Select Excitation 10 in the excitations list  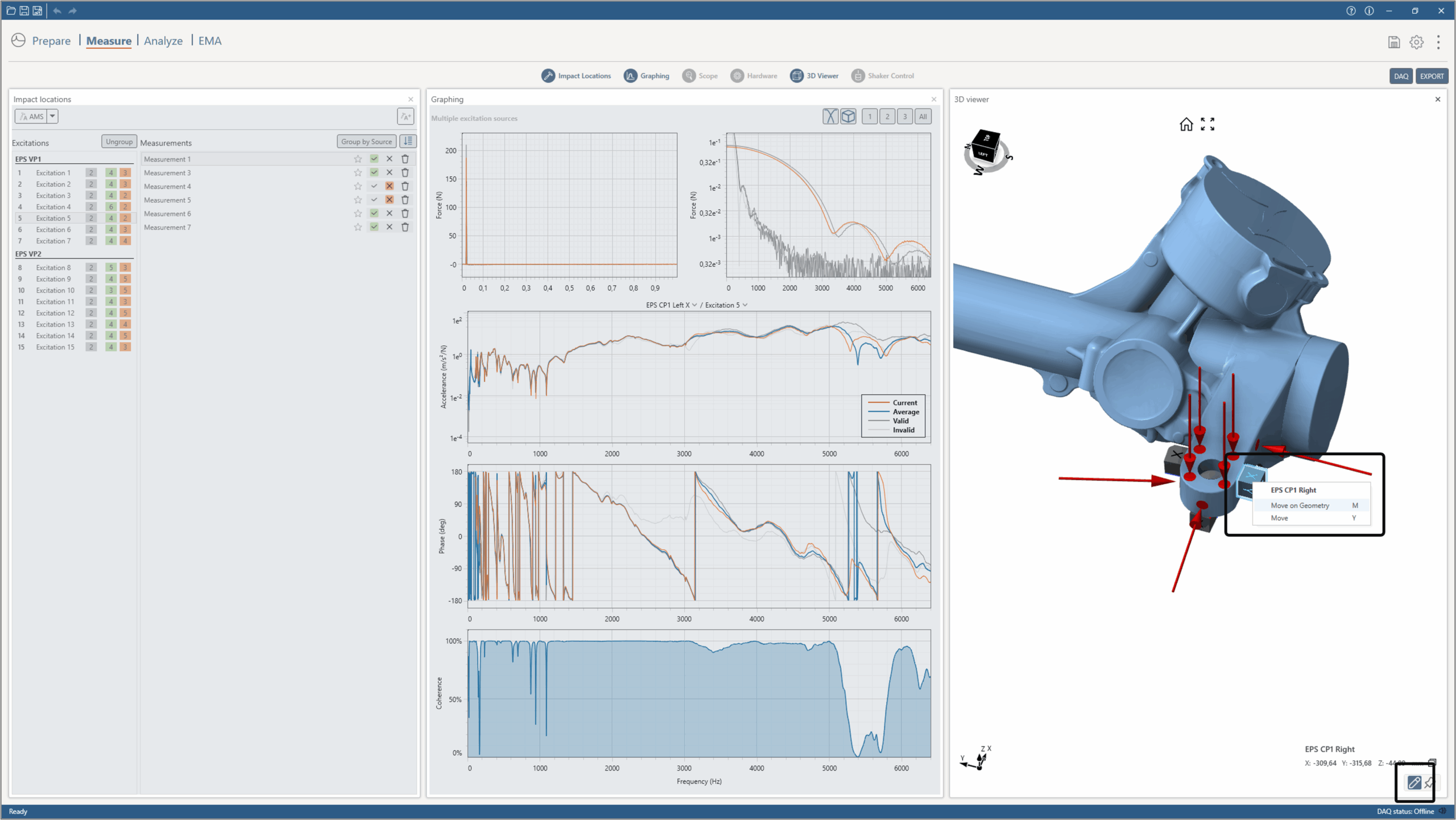tap(55, 290)
